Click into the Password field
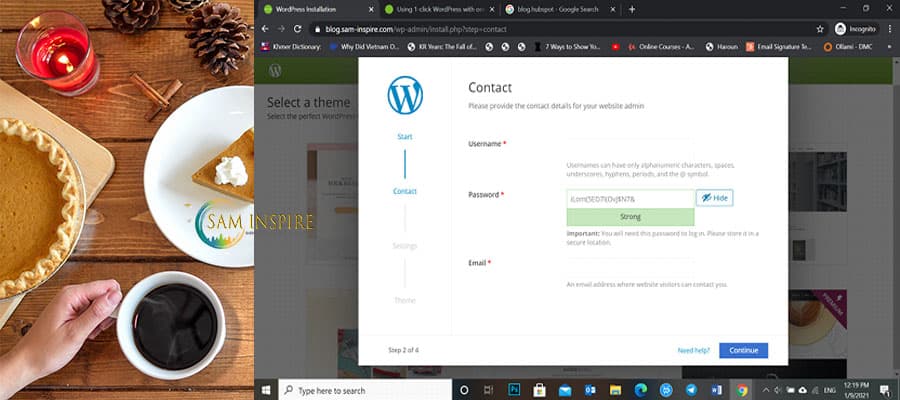The height and width of the screenshot is (400, 900). coord(630,198)
